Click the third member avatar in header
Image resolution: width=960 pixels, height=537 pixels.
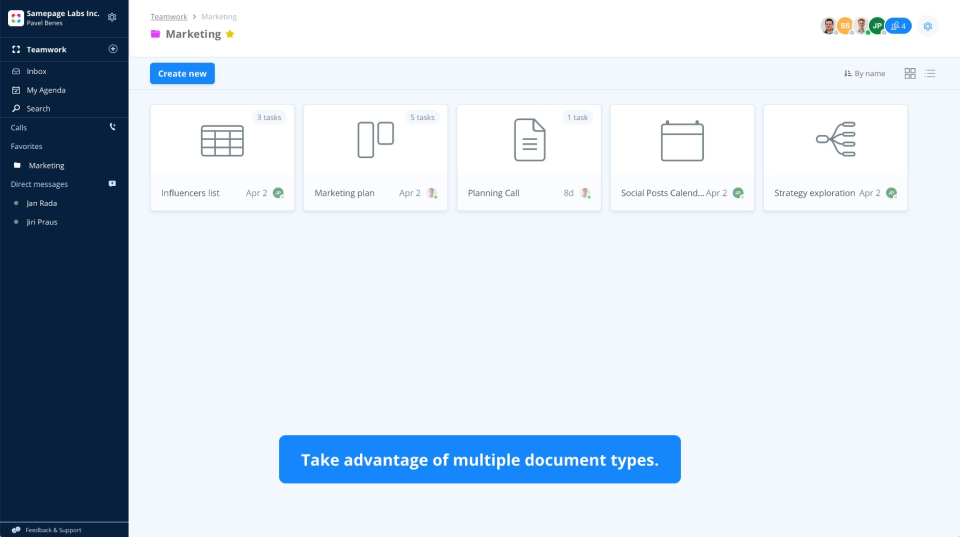[861, 26]
